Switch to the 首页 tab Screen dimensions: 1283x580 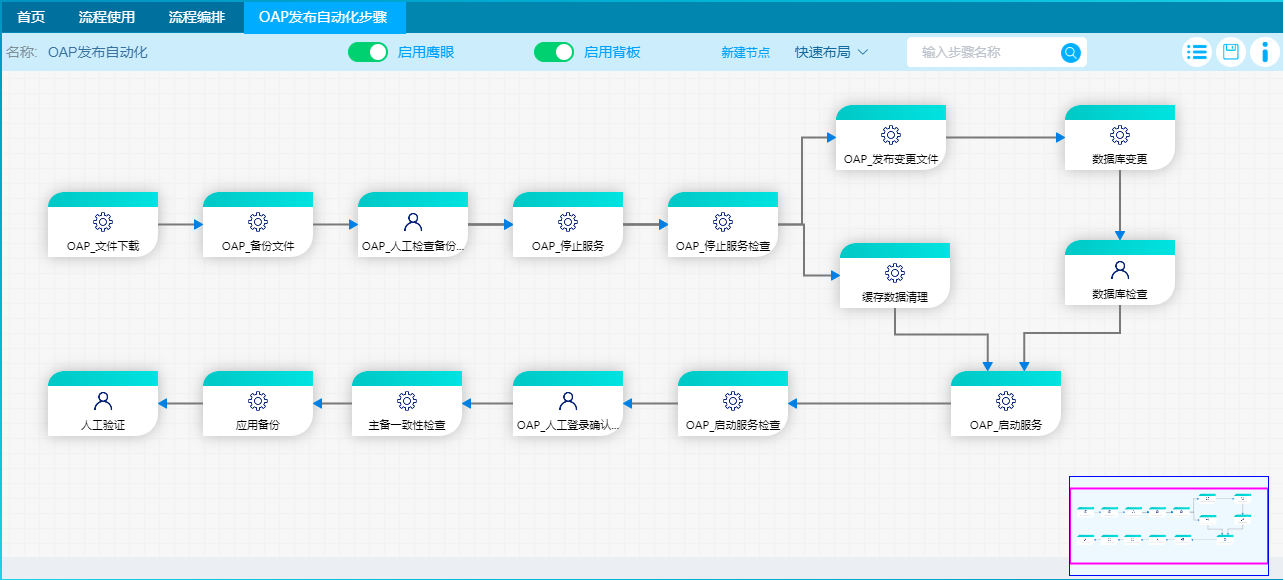(31, 17)
